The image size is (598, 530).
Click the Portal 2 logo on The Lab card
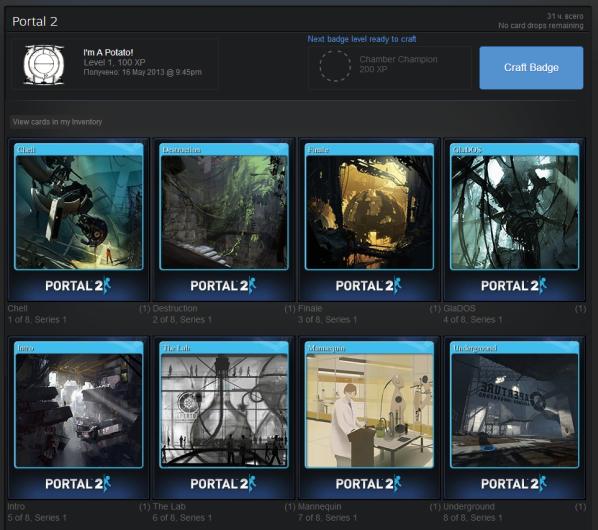[223, 483]
